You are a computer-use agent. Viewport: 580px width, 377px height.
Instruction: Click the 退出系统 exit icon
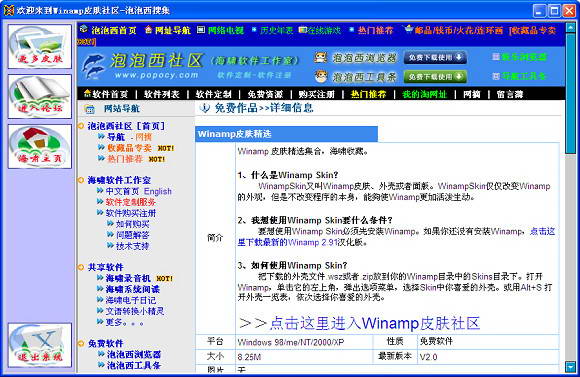coord(40,345)
